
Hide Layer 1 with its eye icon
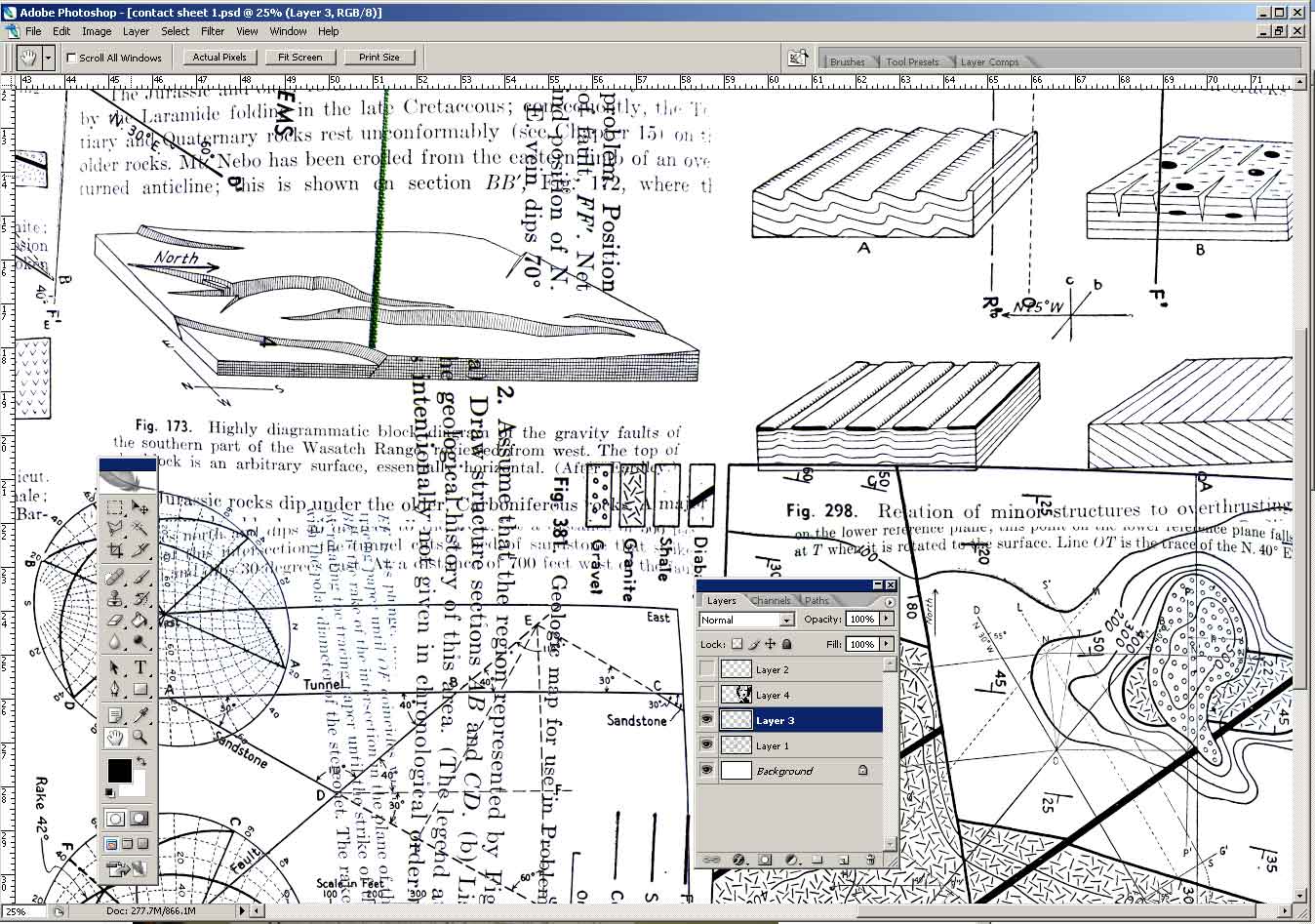click(707, 745)
